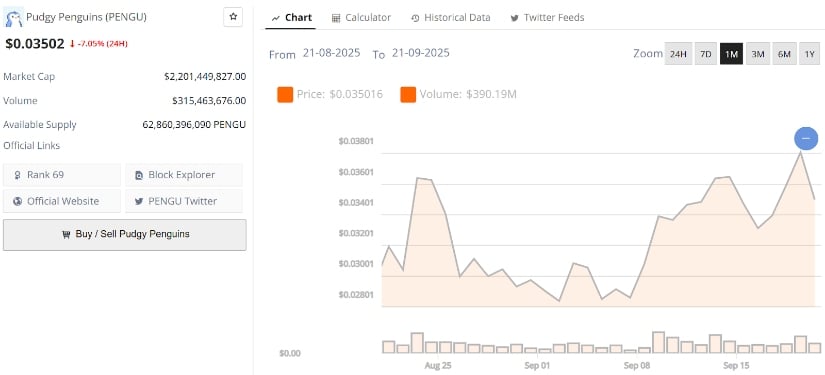Image resolution: width=825 pixels, height=375 pixels.
Task: Select the volume value $315,463,676.00
Action: [x=209, y=100]
